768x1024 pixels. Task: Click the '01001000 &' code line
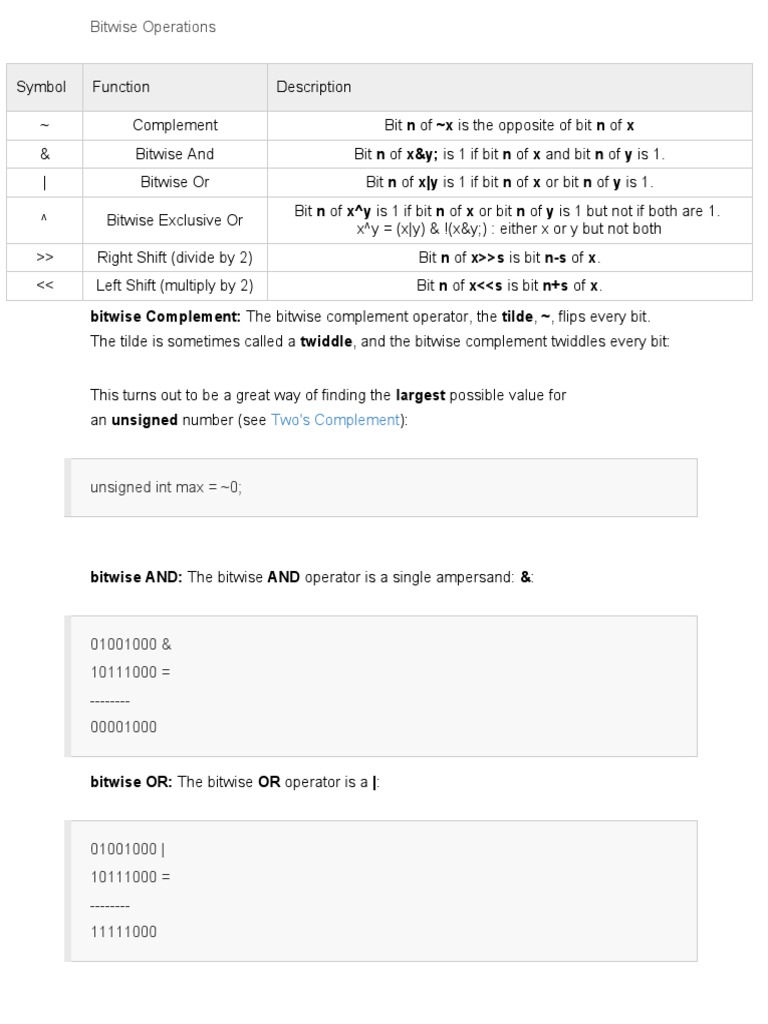(x=131, y=645)
